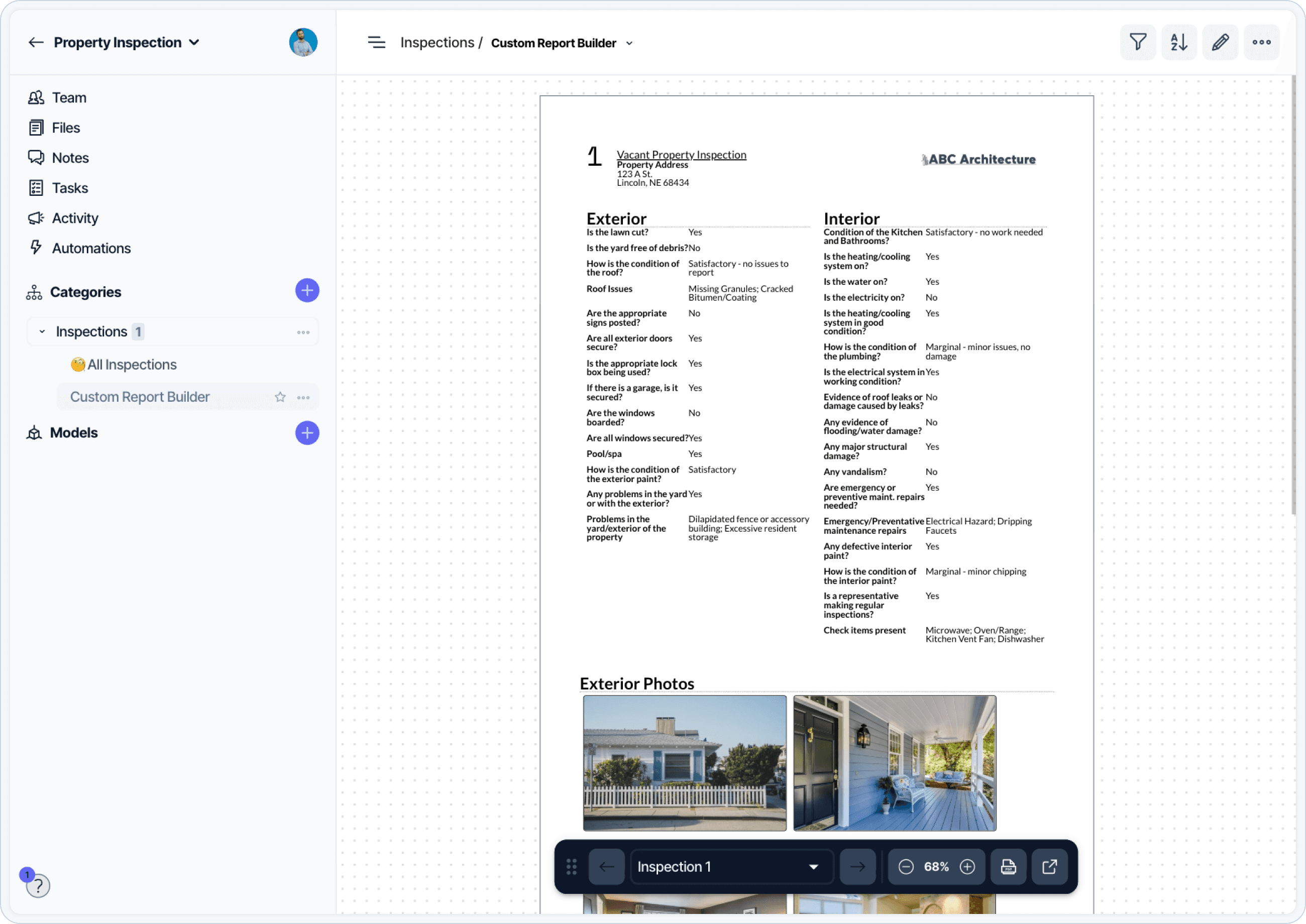Viewport: 1306px width, 924px height.
Task: Open the top-right three-dots menu
Action: coord(1261,42)
